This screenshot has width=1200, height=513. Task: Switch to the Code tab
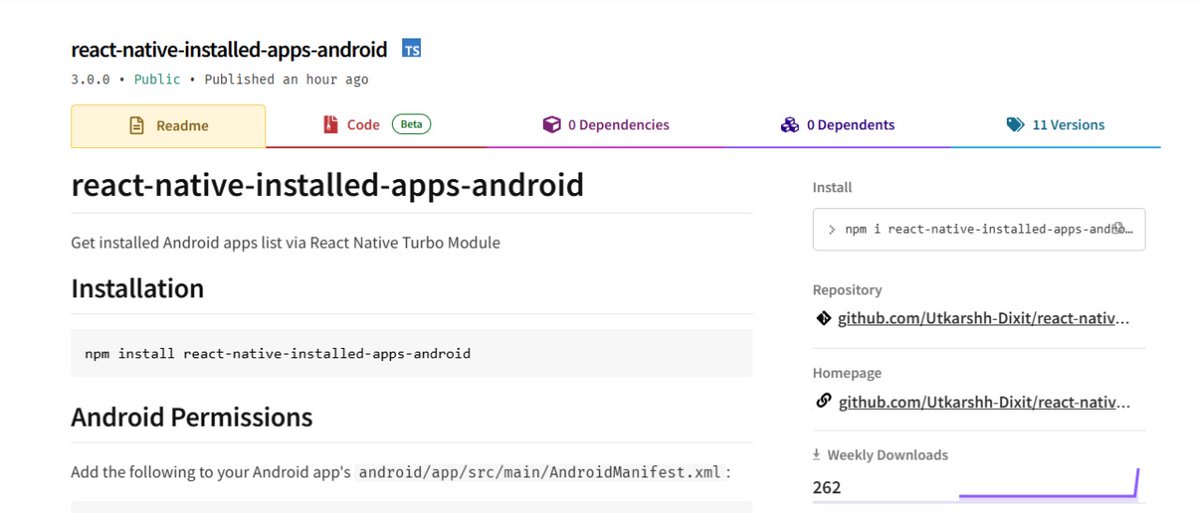376,125
